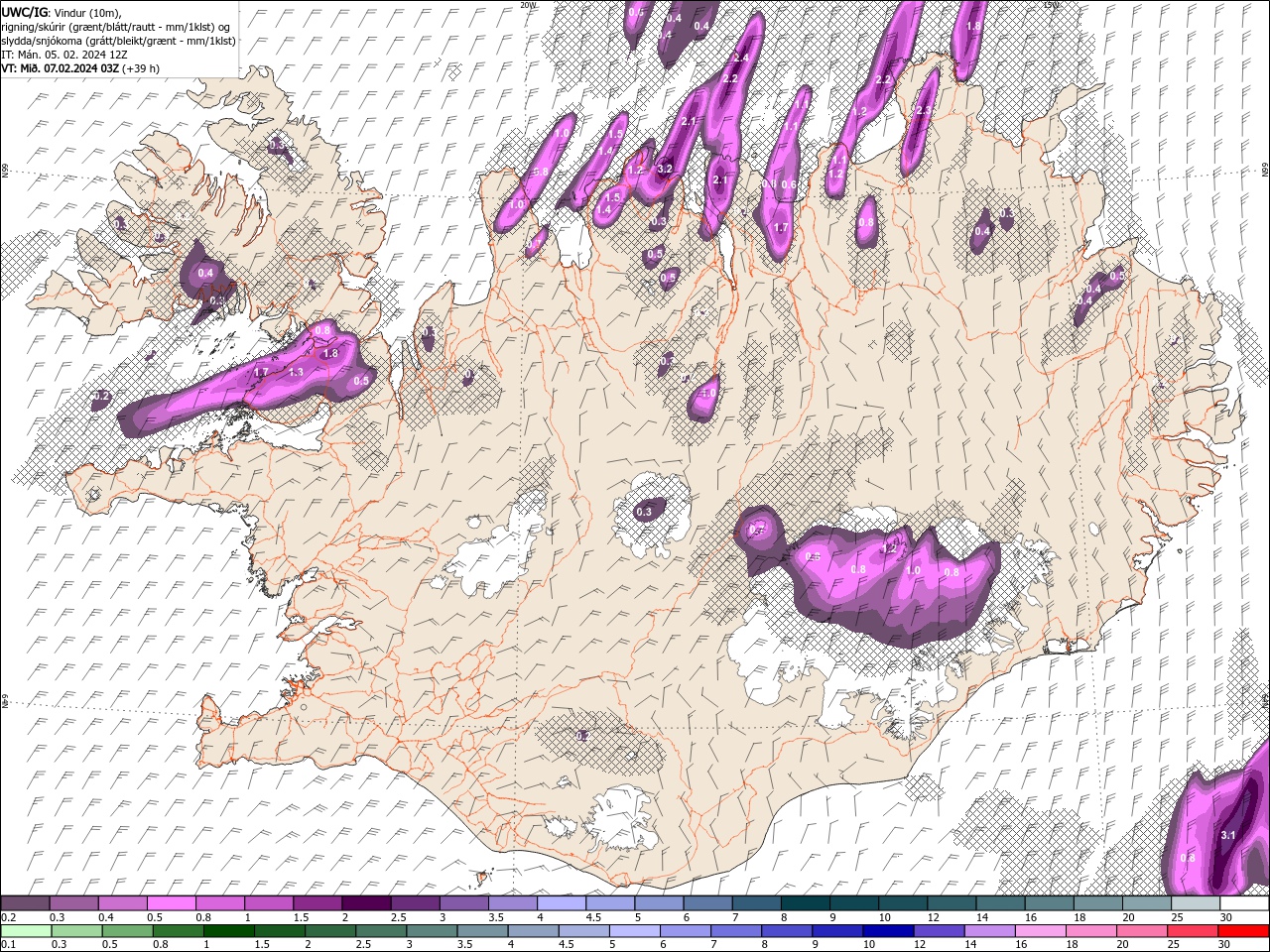Select the dark teal upper swatch labeled 8

[x=805, y=903]
